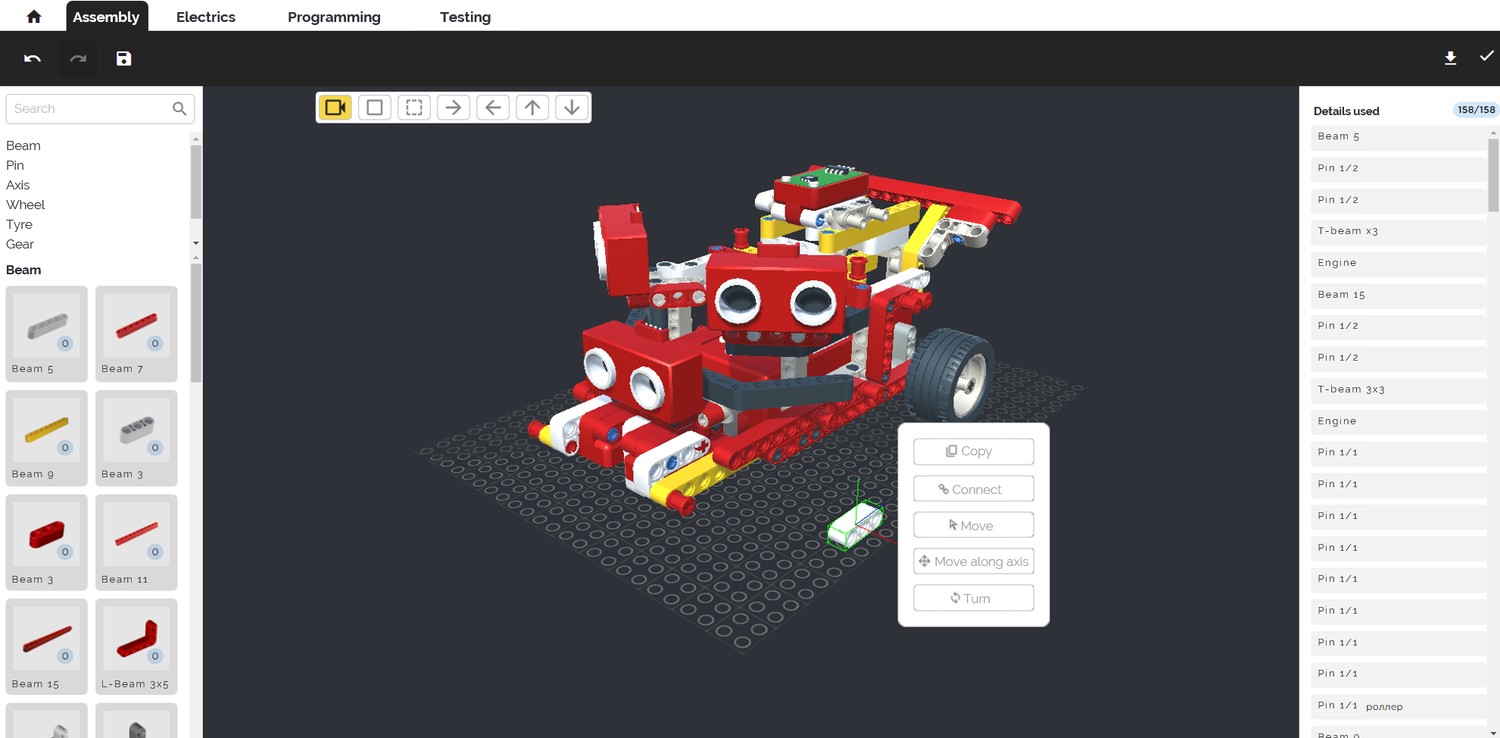Screen dimensions: 1500x738
Task: Click the left arrow view button
Action: (x=493, y=107)
